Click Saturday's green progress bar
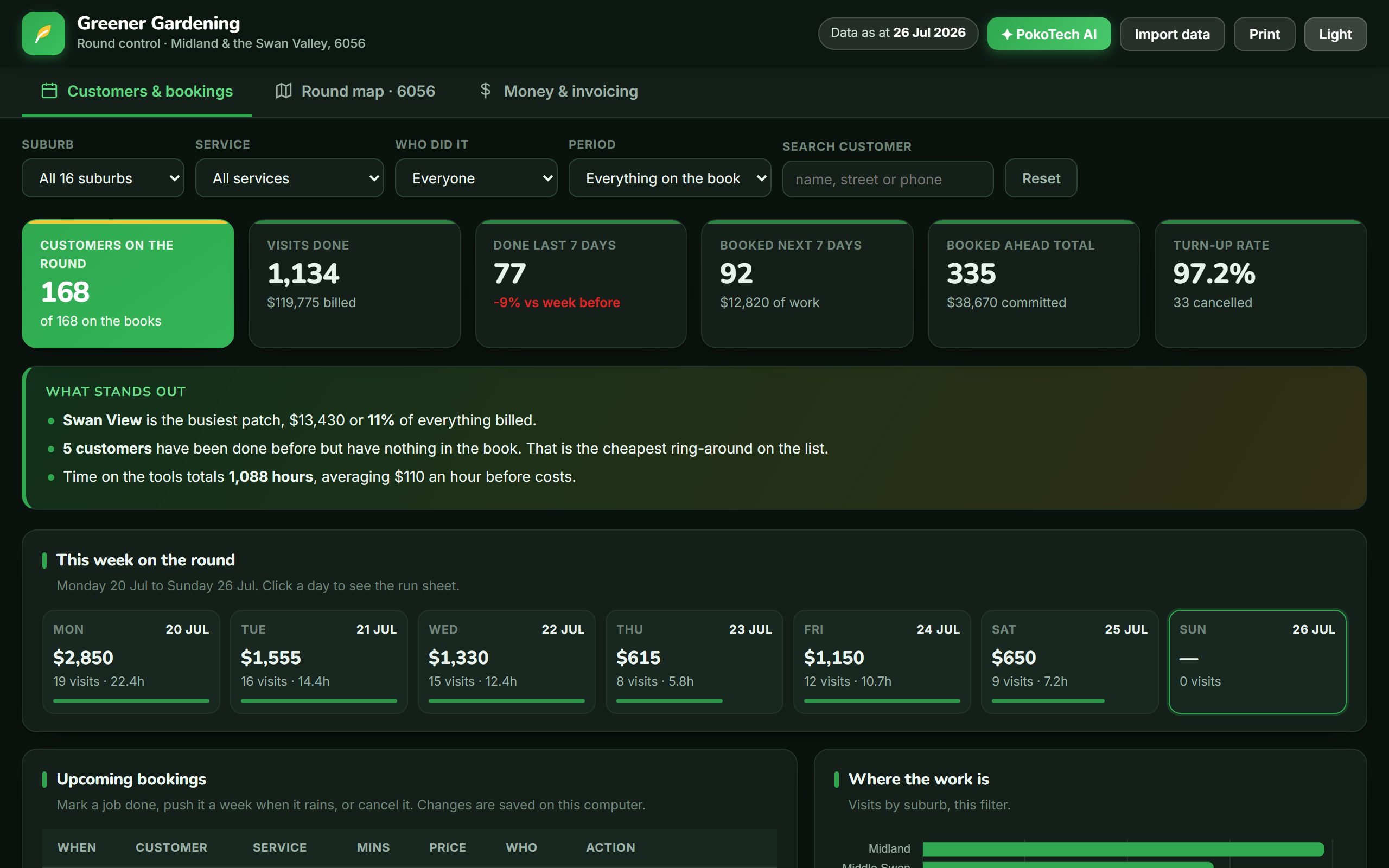Viewport: 1389px width, 868px height. tap(1048, 700)
